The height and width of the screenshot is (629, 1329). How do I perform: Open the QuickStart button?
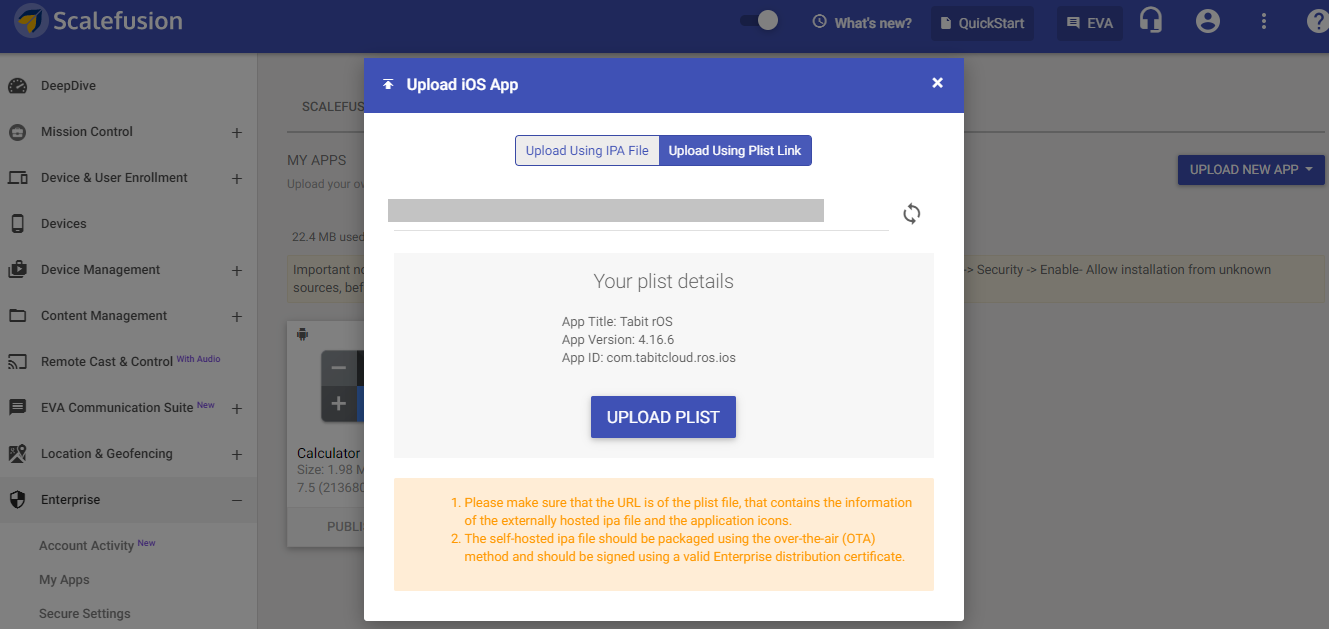[x=981, y=23]
